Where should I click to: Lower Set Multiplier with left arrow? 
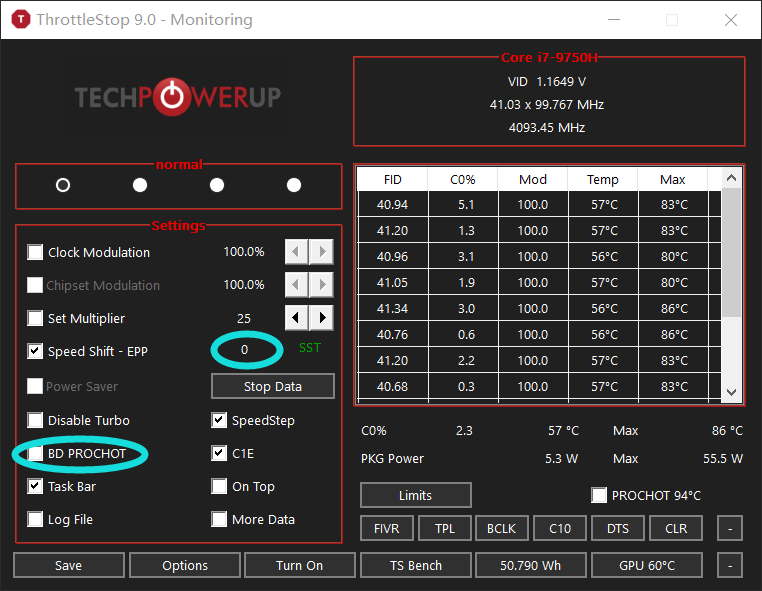point(296,318)
